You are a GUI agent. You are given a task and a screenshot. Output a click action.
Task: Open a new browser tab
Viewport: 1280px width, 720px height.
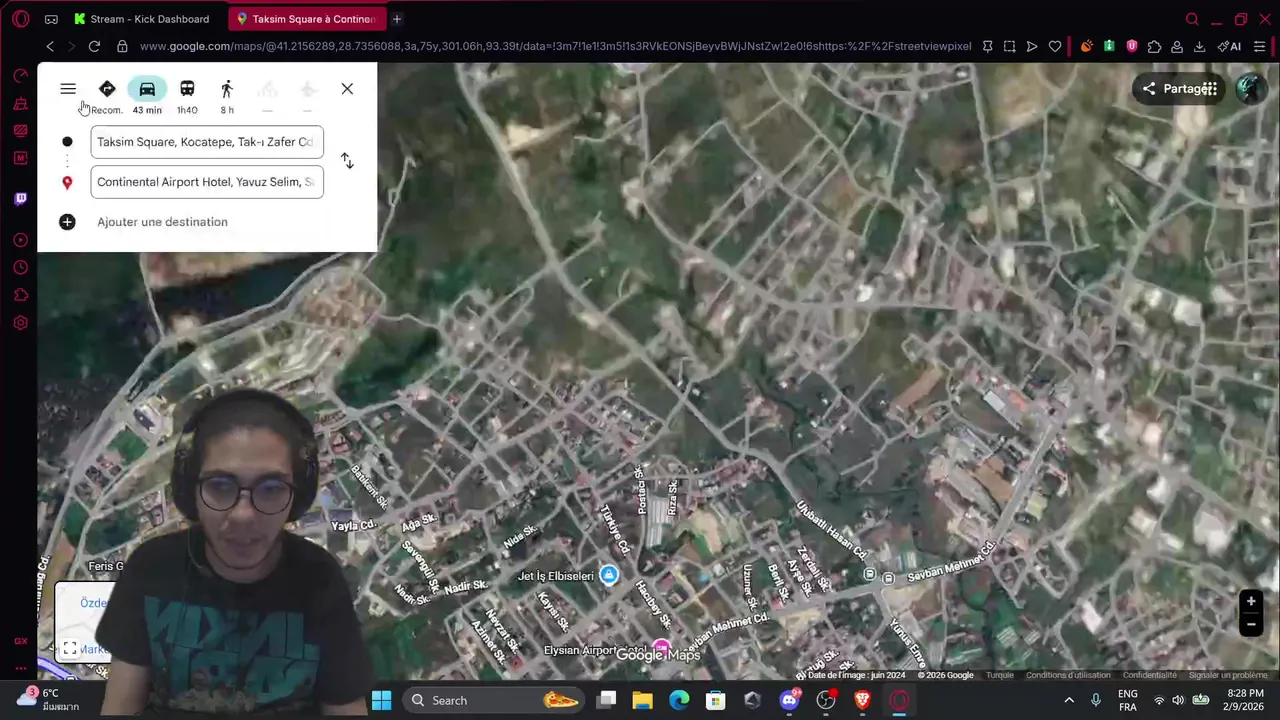pyautogui.click(x=397, y=19)
